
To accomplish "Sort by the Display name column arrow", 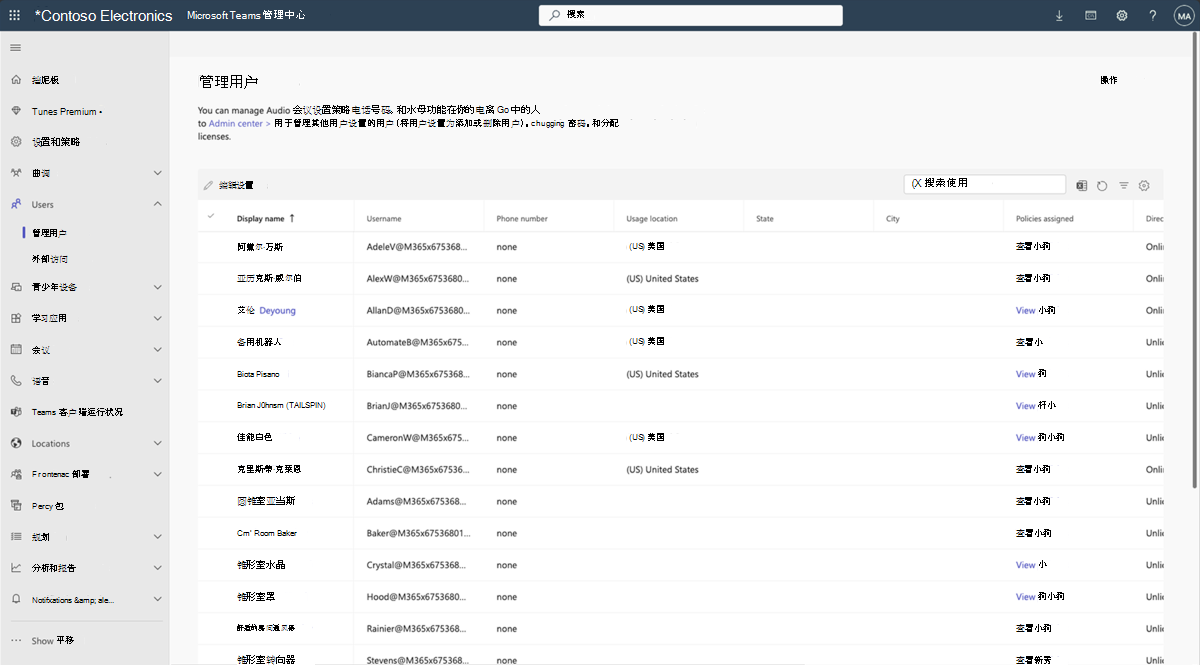I will [x=292, y=217].
